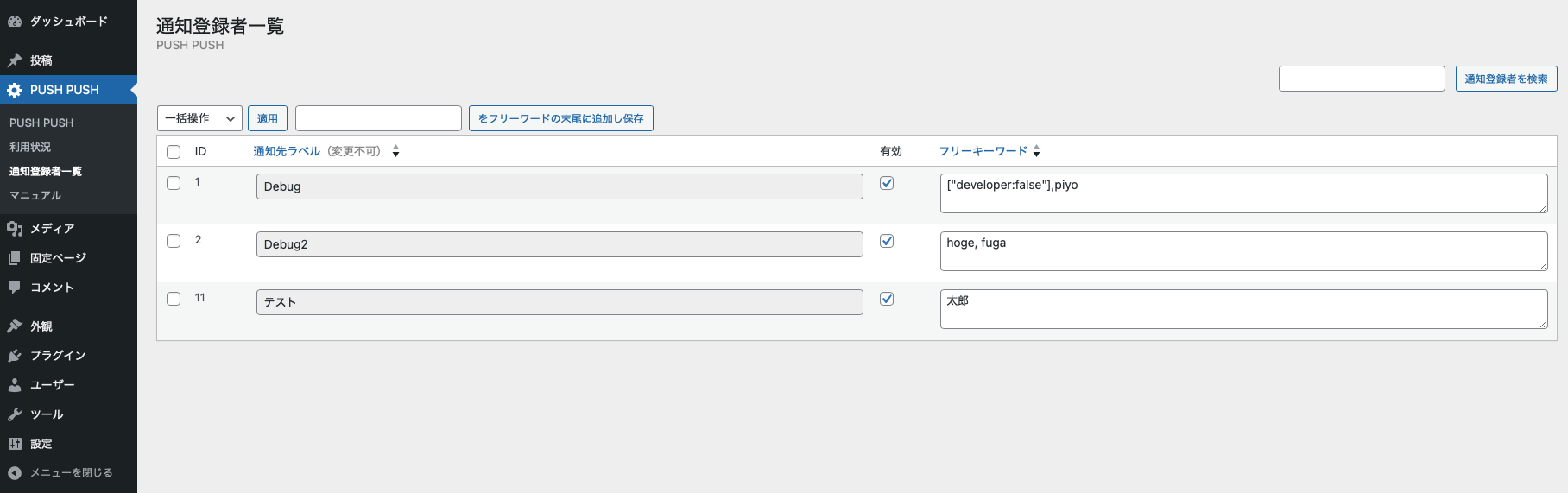This screenshot has height=493, width=1568.
Task: Click the Tools wrench icon
Action: click(x=15, y=414)
